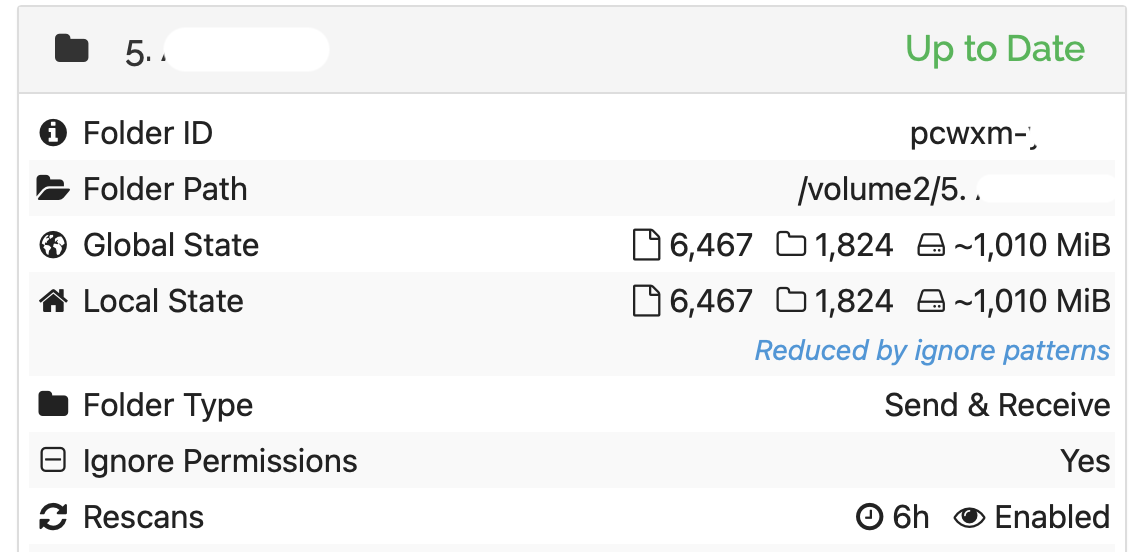
Task: Click the open-folder icon beside Folder Path
Action: pyautogui.click(x=53, y=189)
